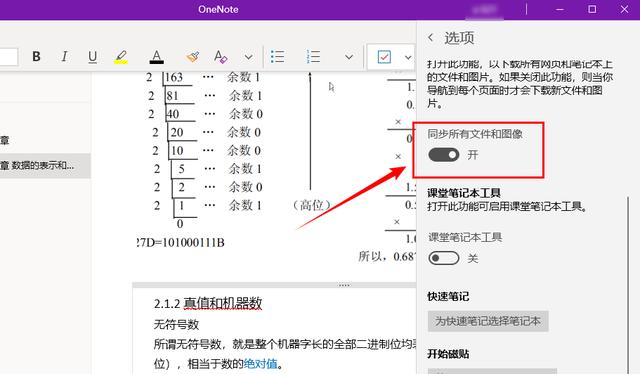Insert a bulleted list
Viewport: 640px width, 374px height.
[x=278, y=56]
